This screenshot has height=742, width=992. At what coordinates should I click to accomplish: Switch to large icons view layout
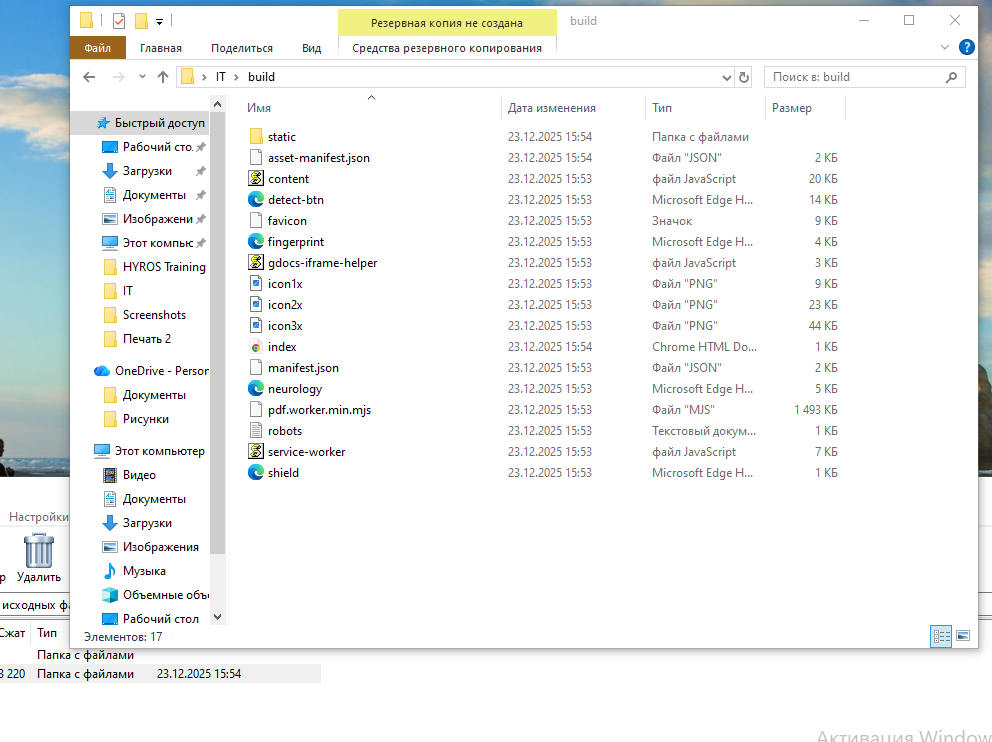pyautogui.click(x=963, y=636)
